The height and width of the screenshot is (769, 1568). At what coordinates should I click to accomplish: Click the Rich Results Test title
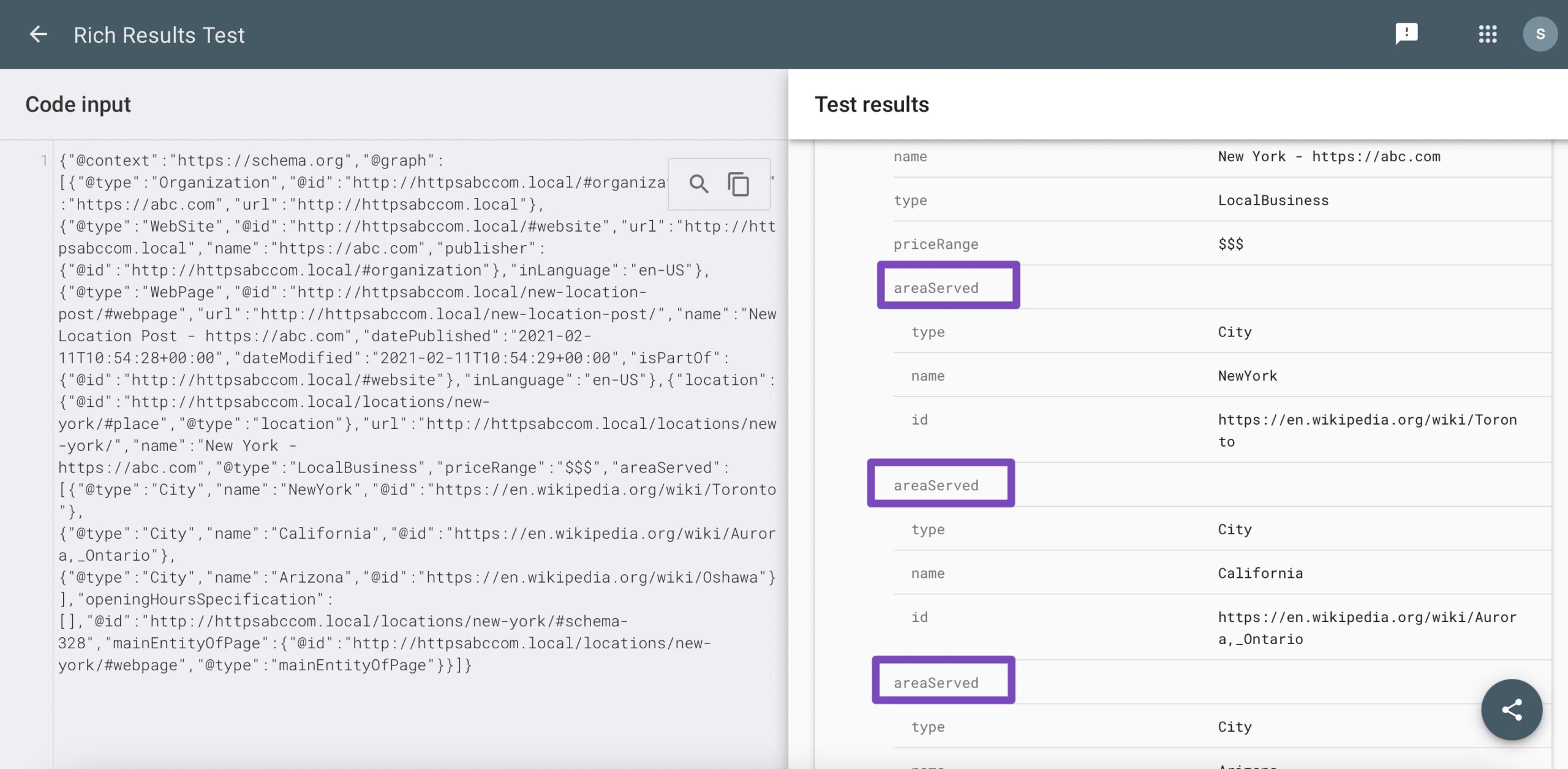point(159,35)
